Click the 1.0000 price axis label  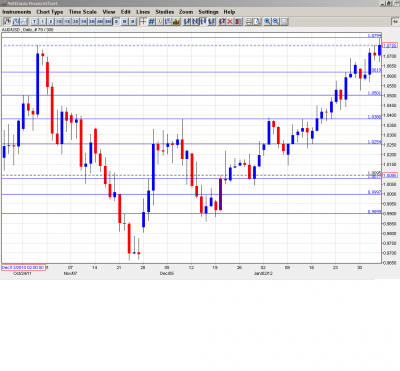click(x=390, y=194)
